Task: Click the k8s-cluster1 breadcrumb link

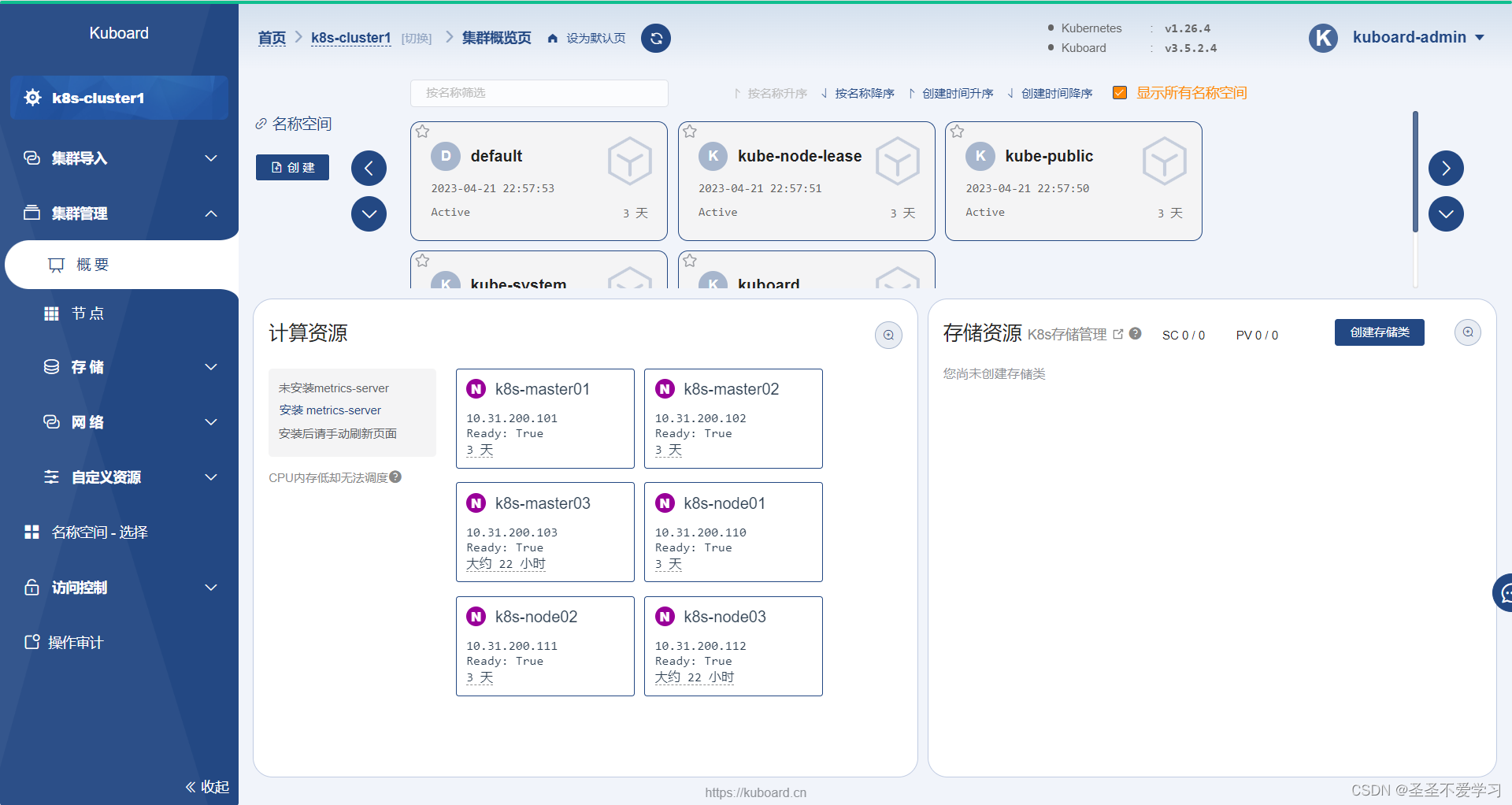Action: pyautogui.click(x=350, y=38)
